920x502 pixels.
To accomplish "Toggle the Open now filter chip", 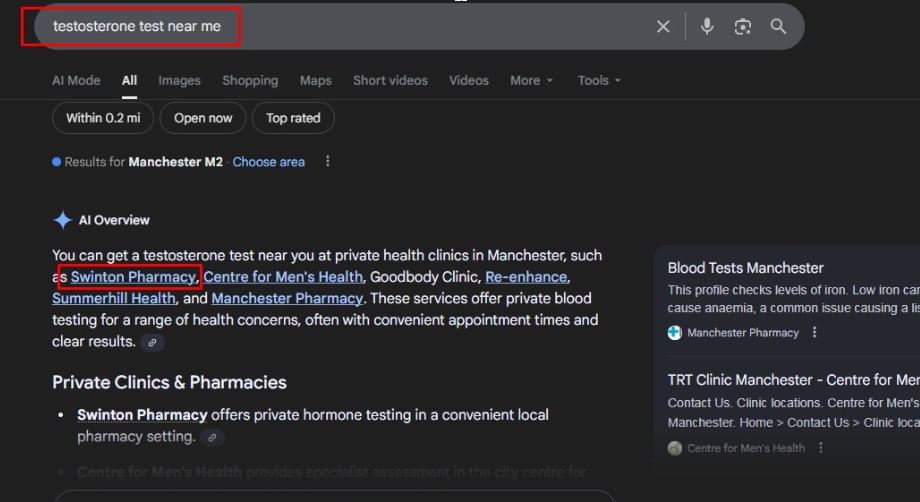I will click(203, 118).
